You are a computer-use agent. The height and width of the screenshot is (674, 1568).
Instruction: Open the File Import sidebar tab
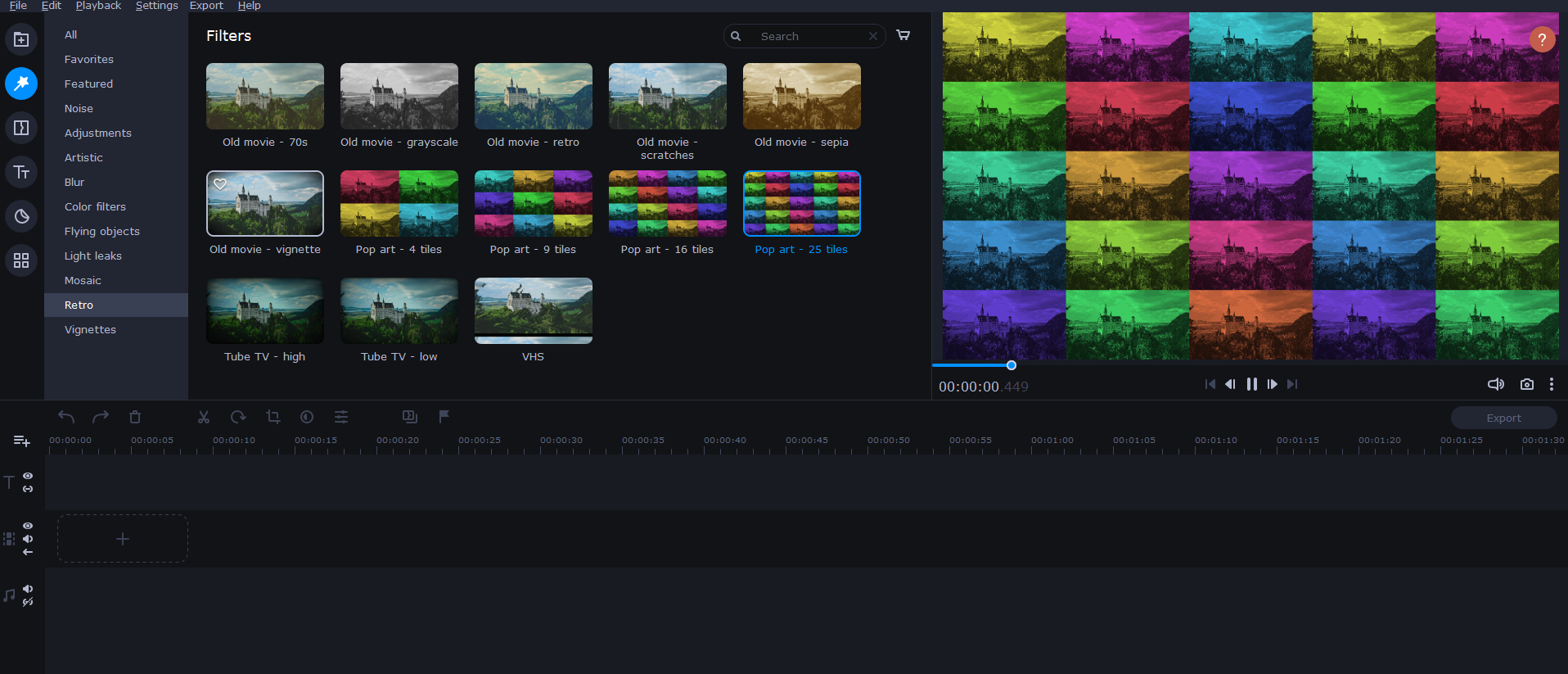coord(21,39)
